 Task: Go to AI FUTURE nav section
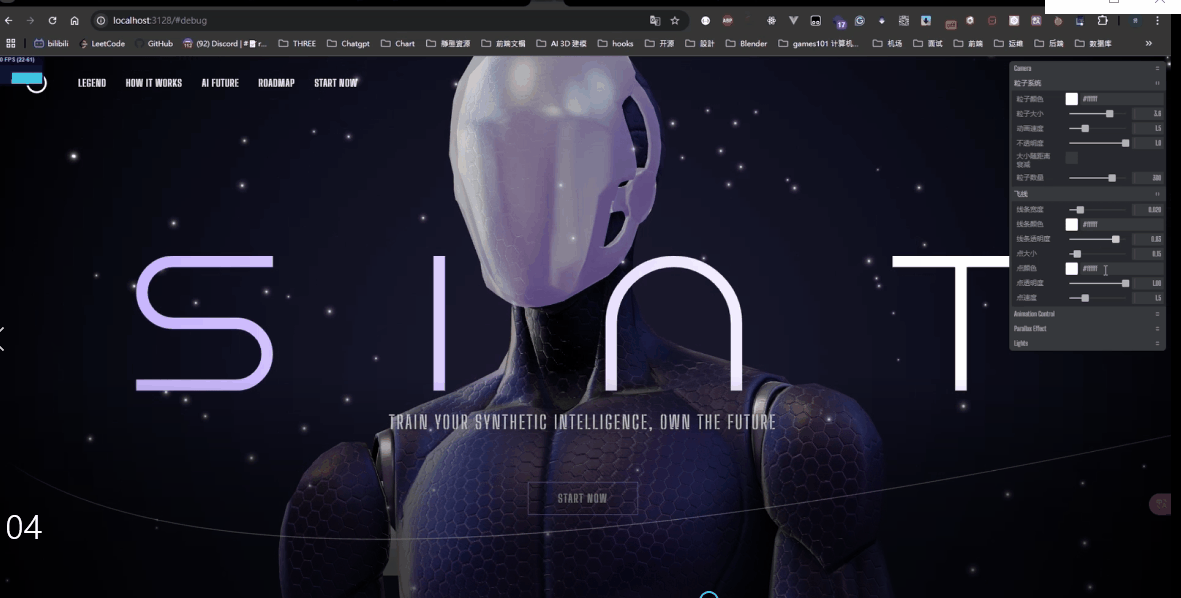click(x=220, y=83)
